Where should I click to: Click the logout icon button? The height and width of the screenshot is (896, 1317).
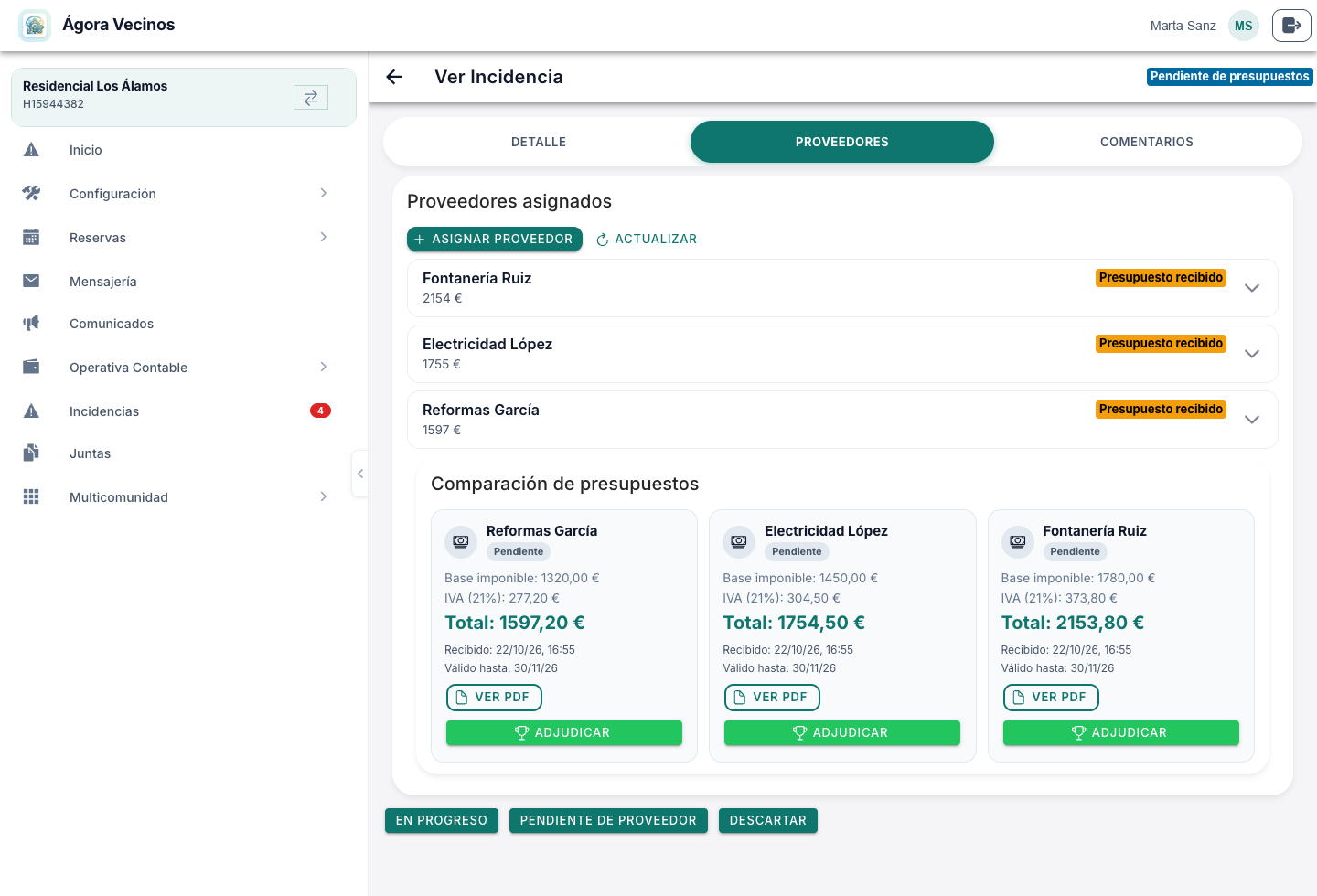[1291, 26]
